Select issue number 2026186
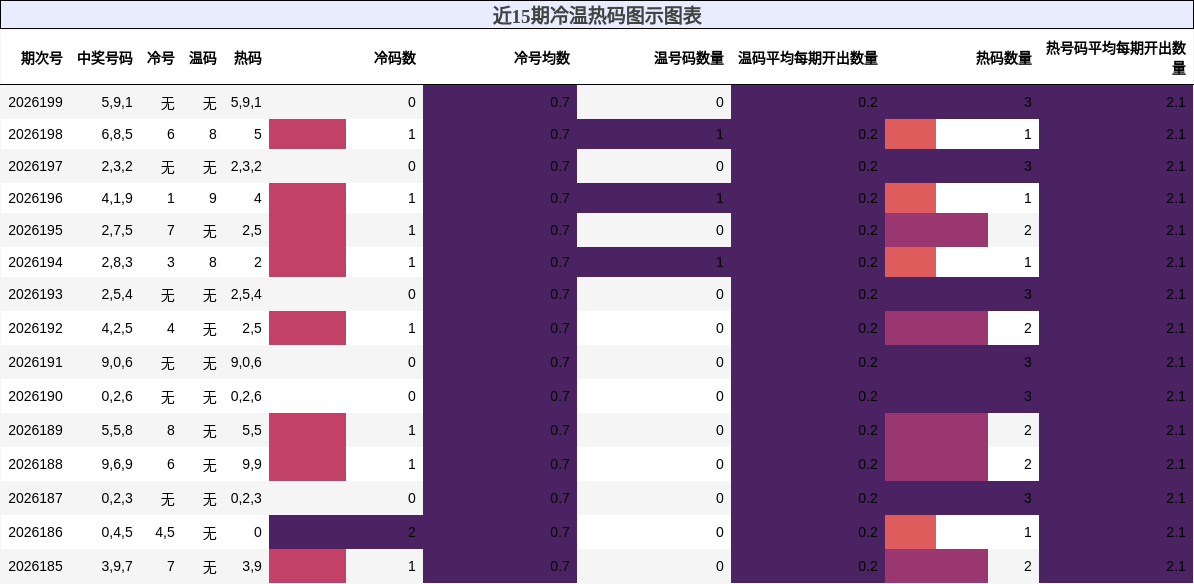Viewport: 1194px width, 584px height. pyautogui.click(x=36, y=532)
